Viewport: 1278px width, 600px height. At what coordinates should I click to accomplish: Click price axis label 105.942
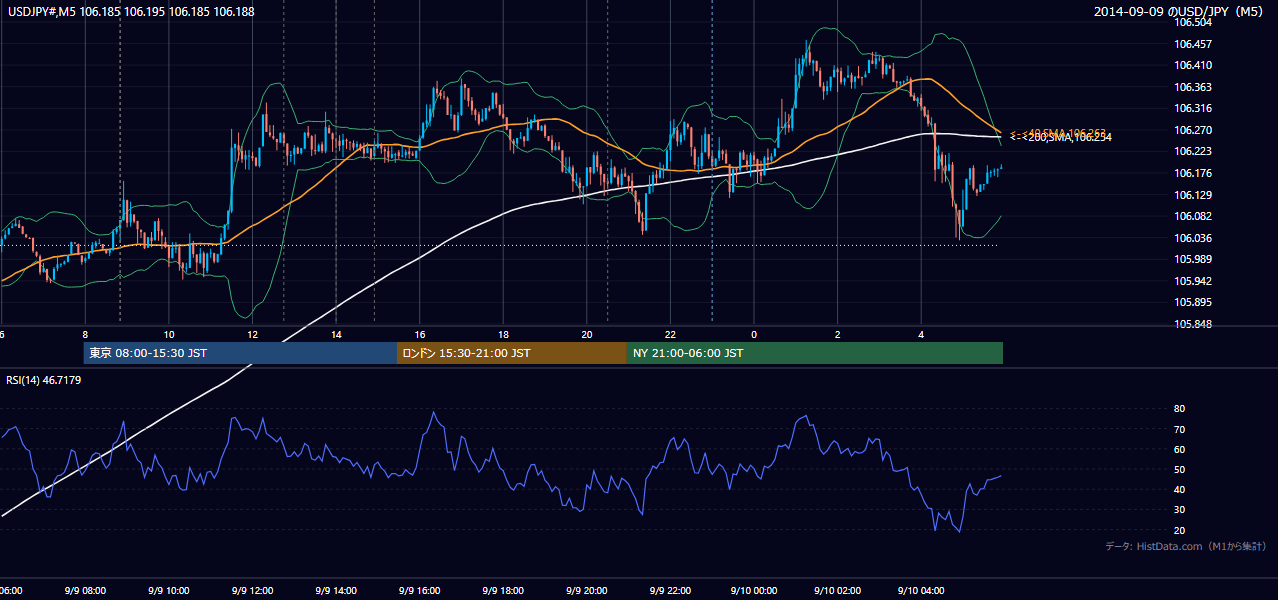(x=1192, y=281)
